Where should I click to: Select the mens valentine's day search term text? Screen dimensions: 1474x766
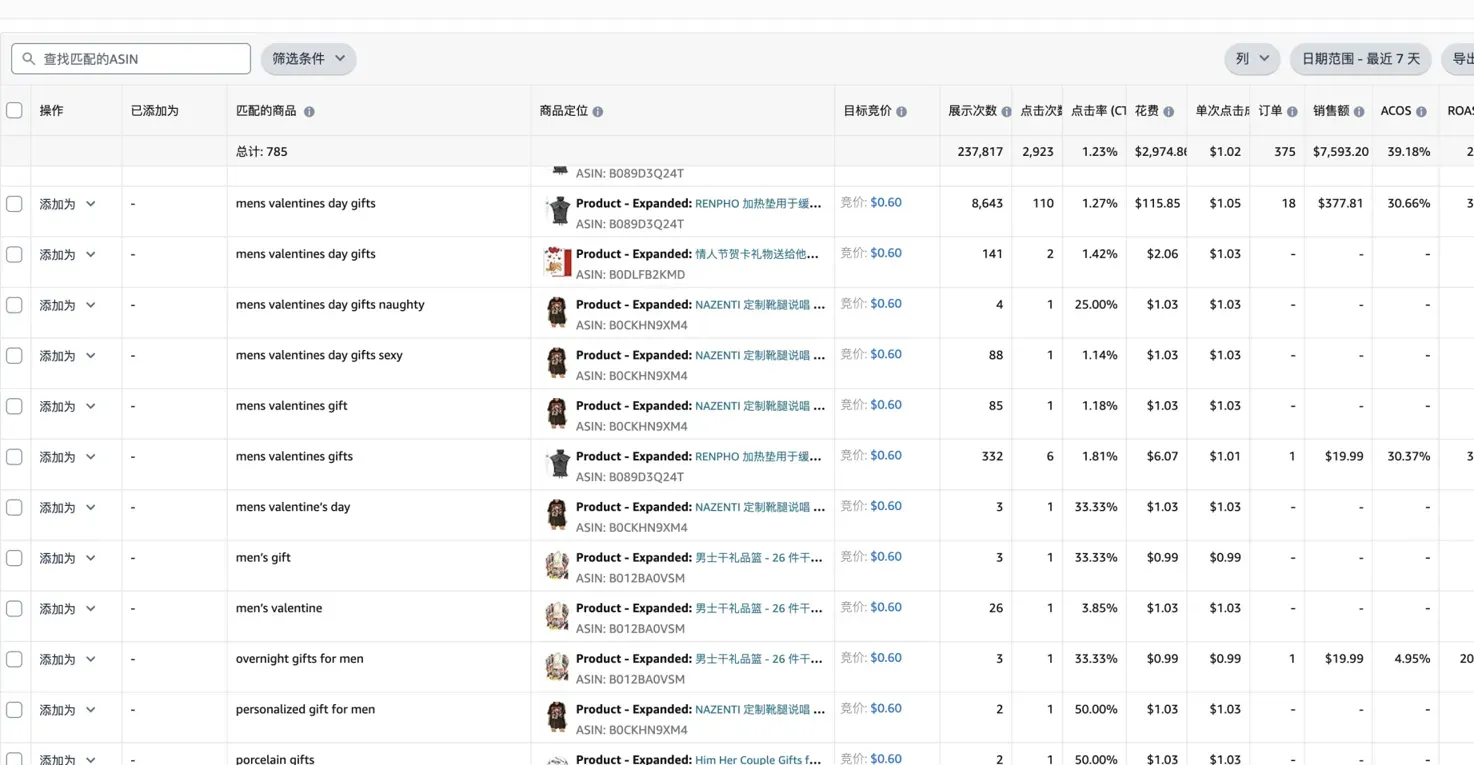click(x=293, y=507)
